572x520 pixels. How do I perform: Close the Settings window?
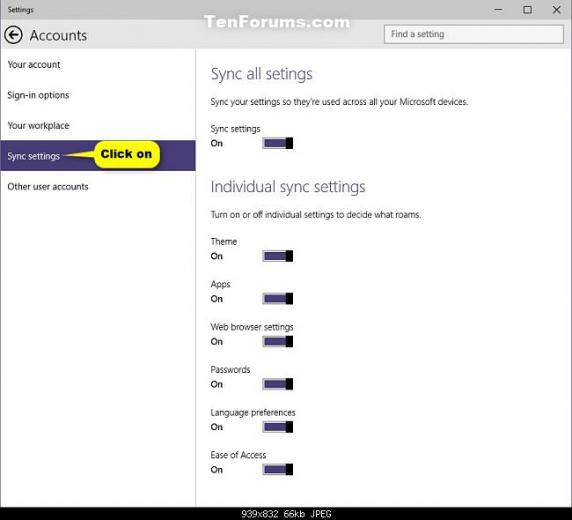[556, 10]
